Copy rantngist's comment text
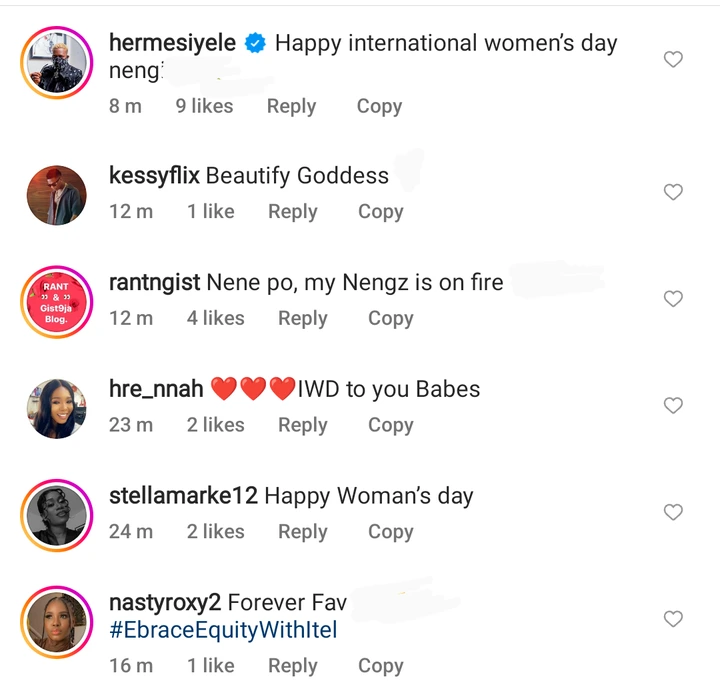The height and width of the screenshot is (691, 720). 390,318
